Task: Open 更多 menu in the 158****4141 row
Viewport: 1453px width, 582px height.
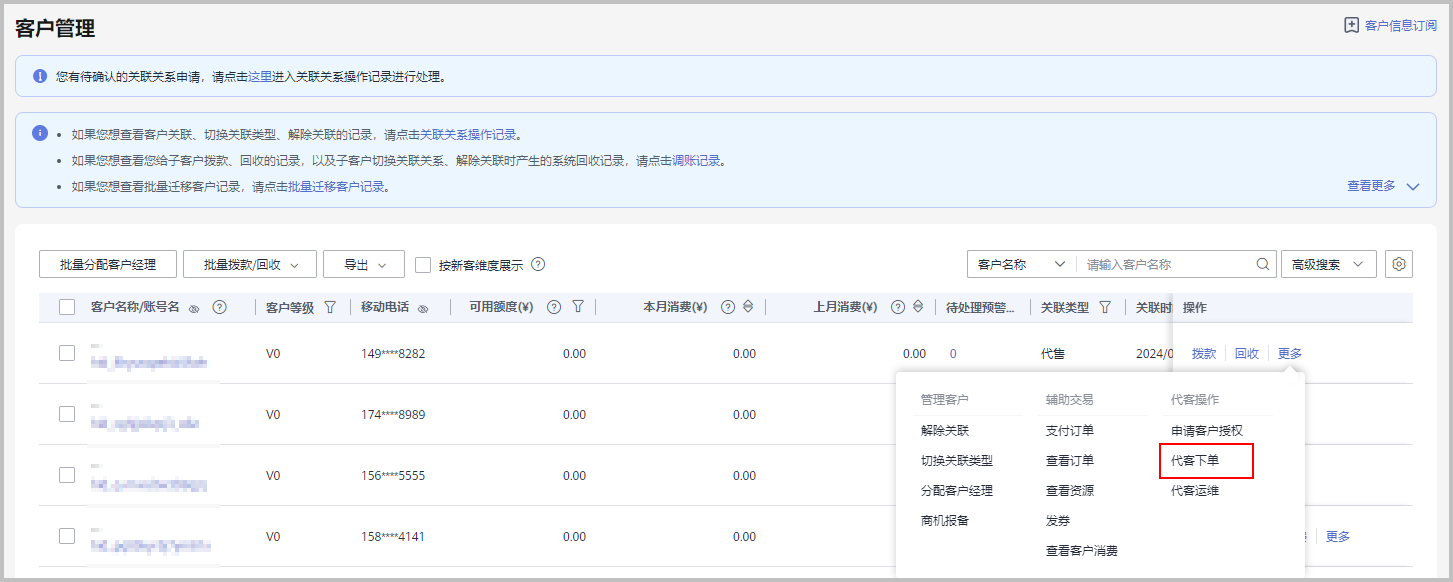Action: tap(1338, 536)
